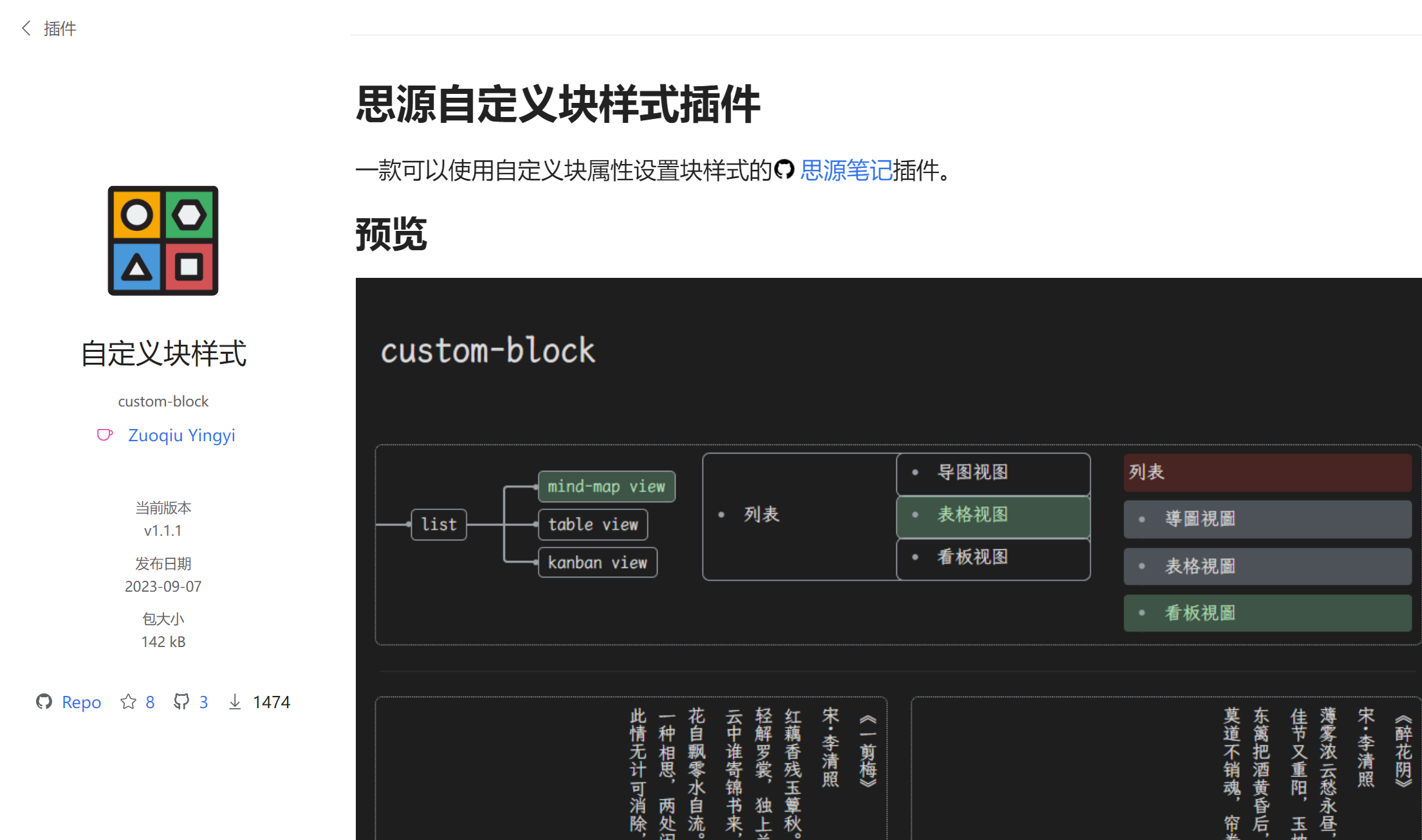This screenshot has height=840, width=1422.
Task: Click the download icon next to 1474
Action: tap(235, 702)
